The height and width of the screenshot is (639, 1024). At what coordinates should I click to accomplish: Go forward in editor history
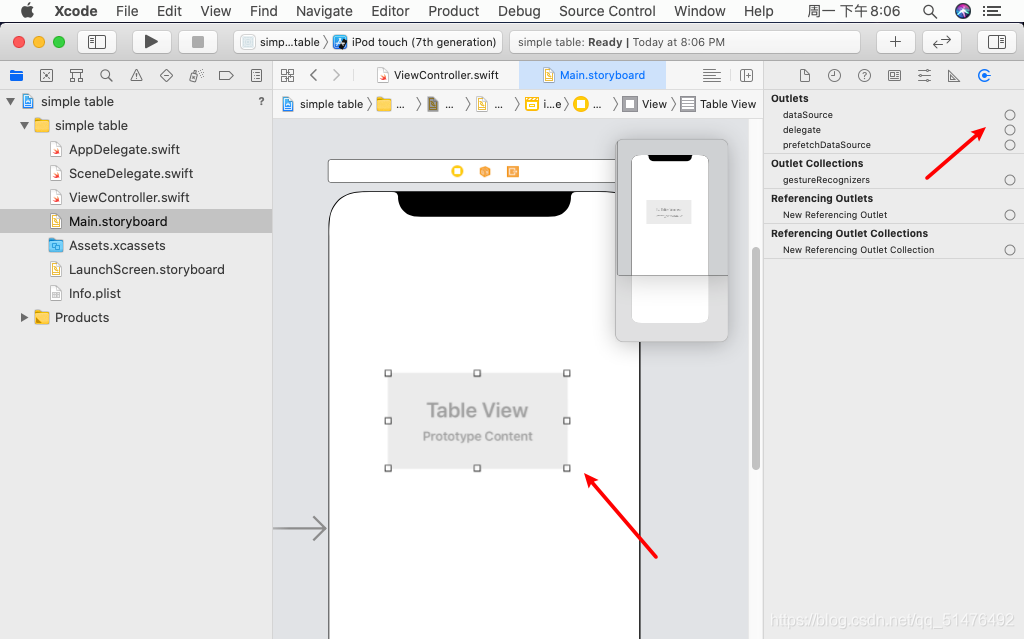(336, 75)
